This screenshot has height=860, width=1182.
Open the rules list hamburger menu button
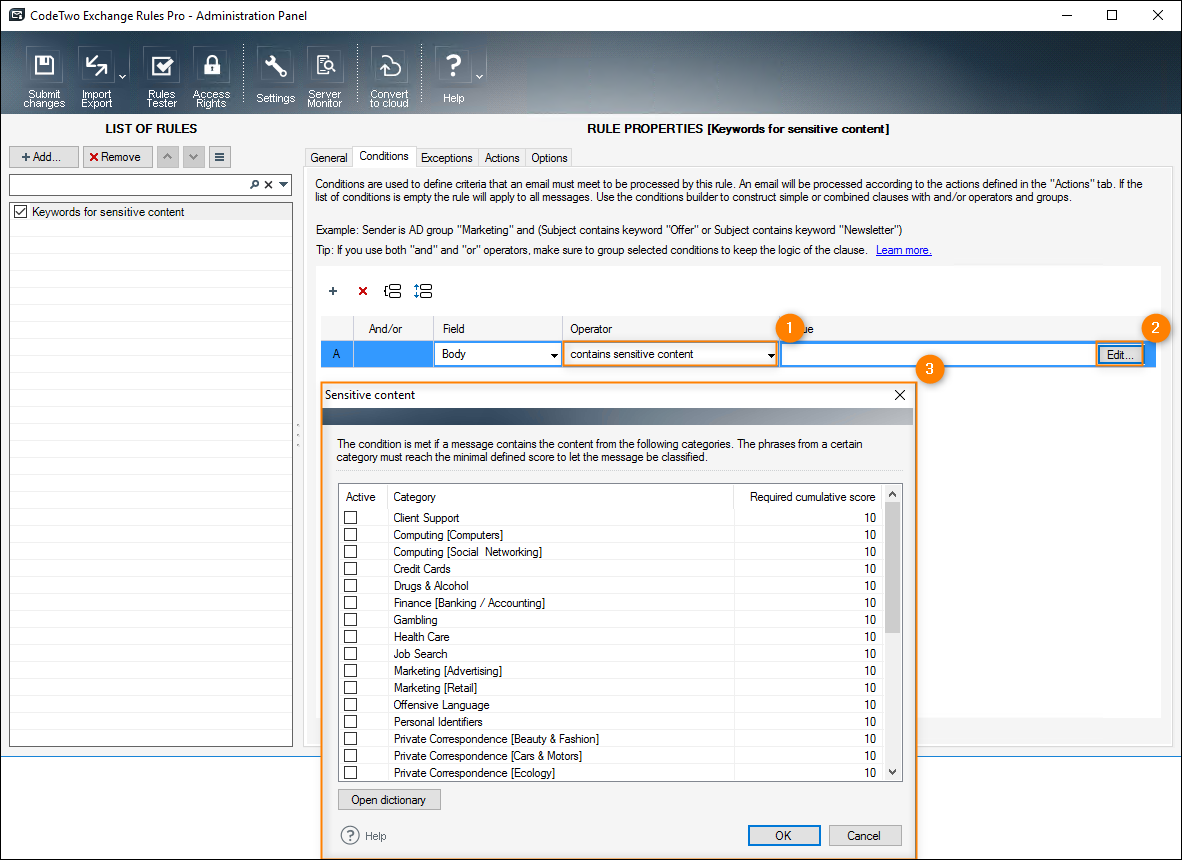pyautogui.click(x=219, y=157)
